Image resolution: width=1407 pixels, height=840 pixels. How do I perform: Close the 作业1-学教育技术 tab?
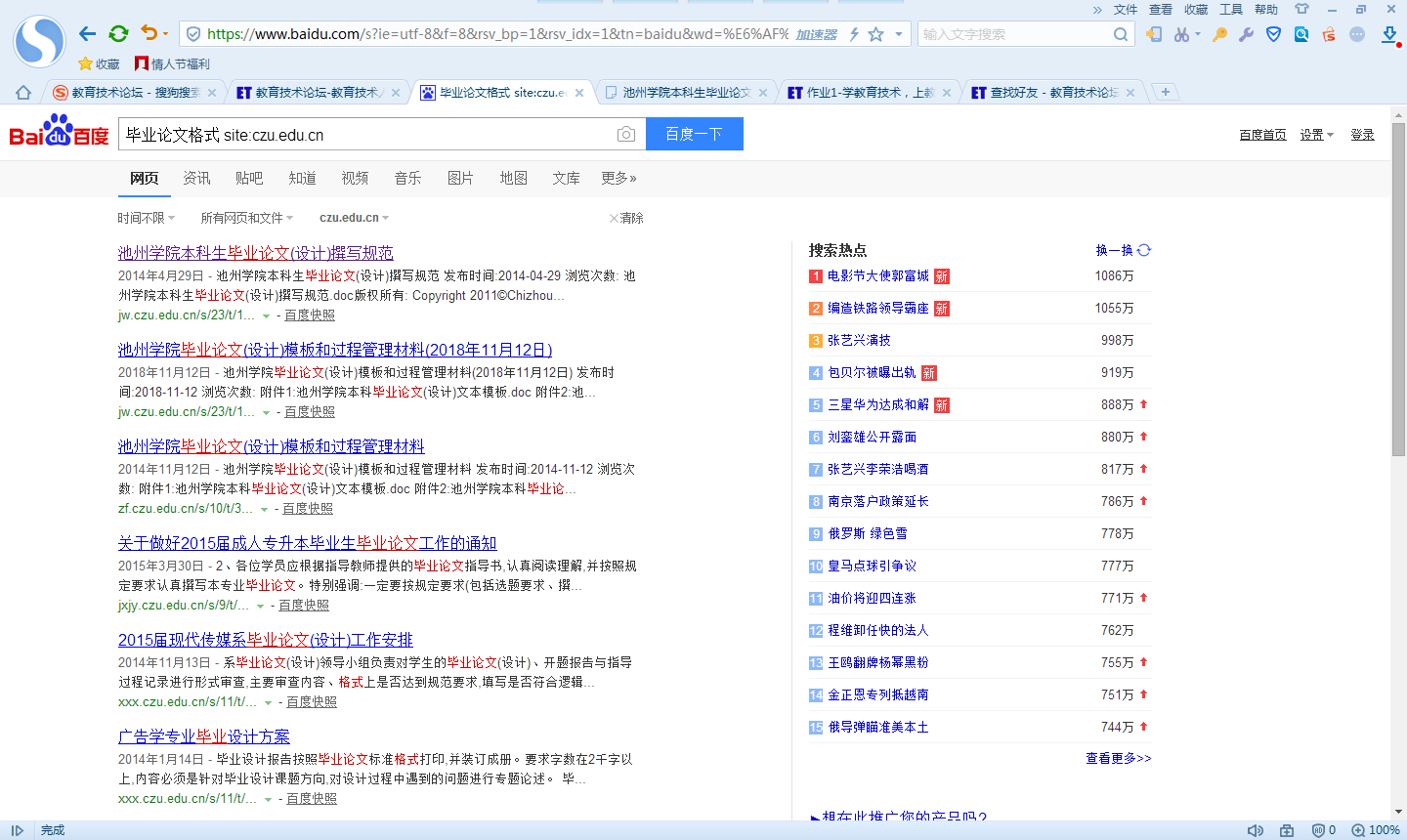coord(947,93)
